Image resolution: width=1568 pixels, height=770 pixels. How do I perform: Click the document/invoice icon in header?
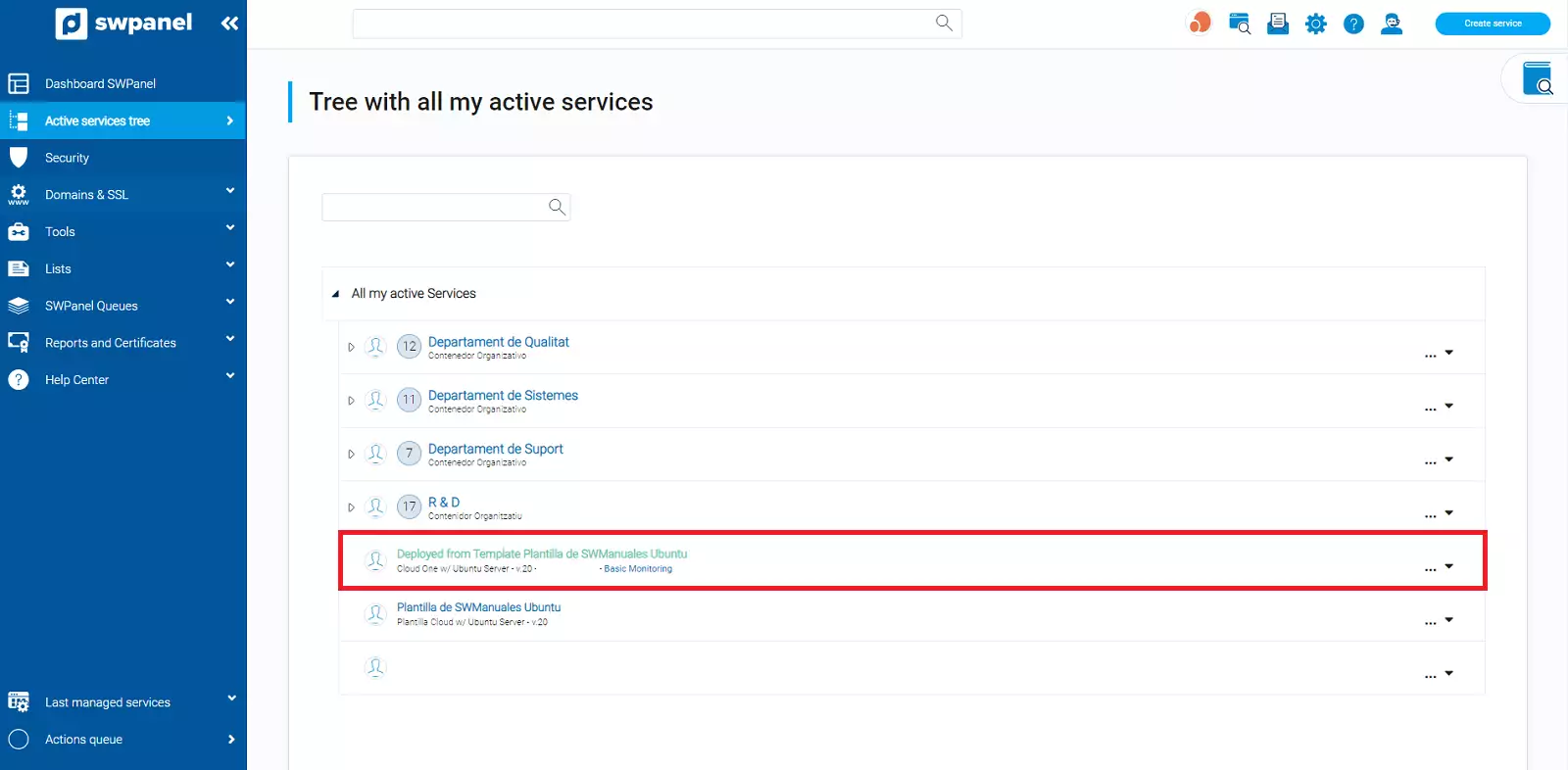(x=1278, y=24)
